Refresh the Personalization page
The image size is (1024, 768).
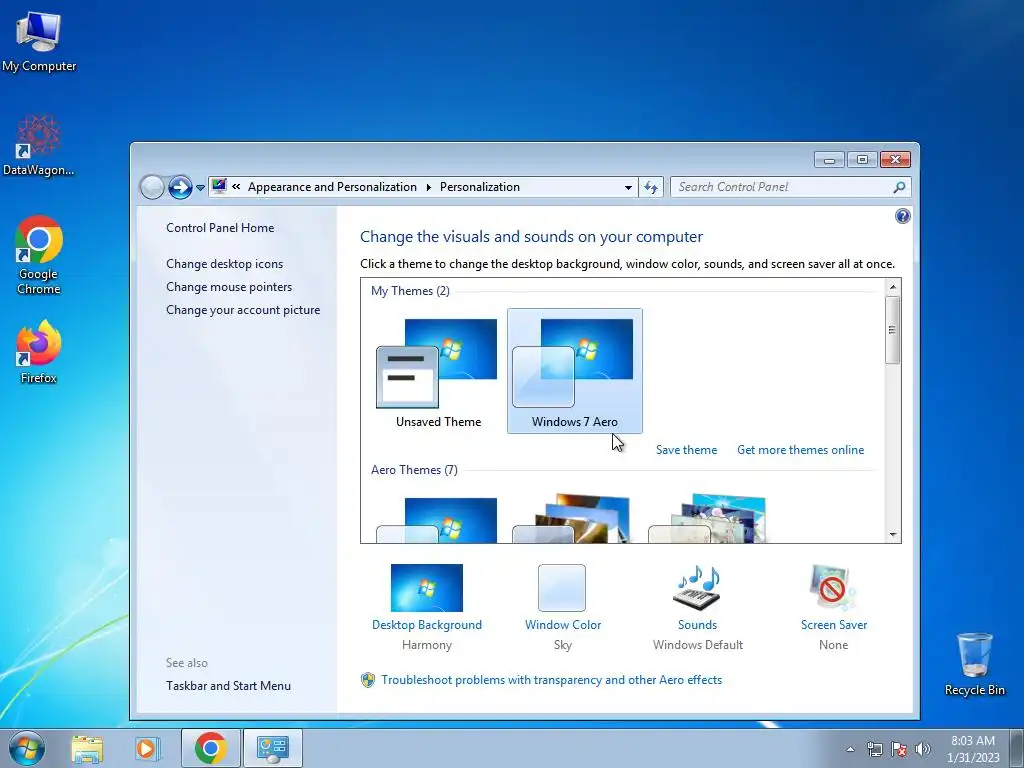[651, 187]
